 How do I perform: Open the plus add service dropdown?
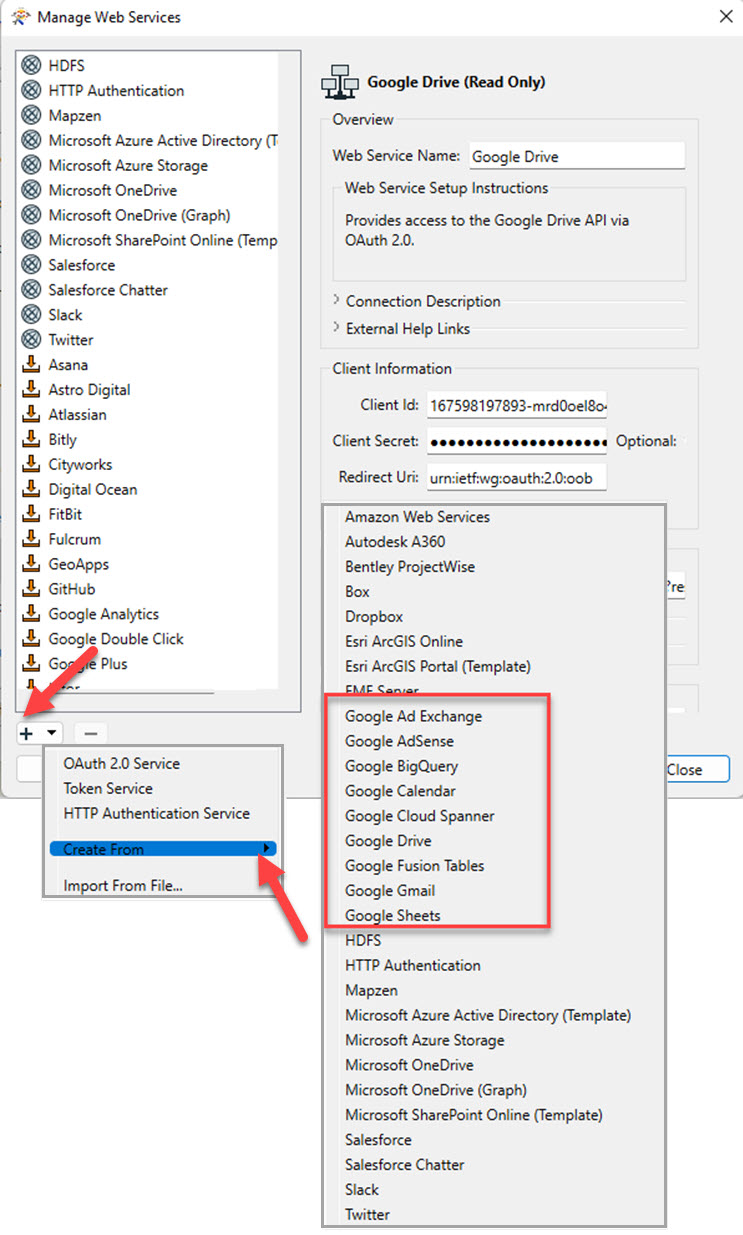click(41, 733)
